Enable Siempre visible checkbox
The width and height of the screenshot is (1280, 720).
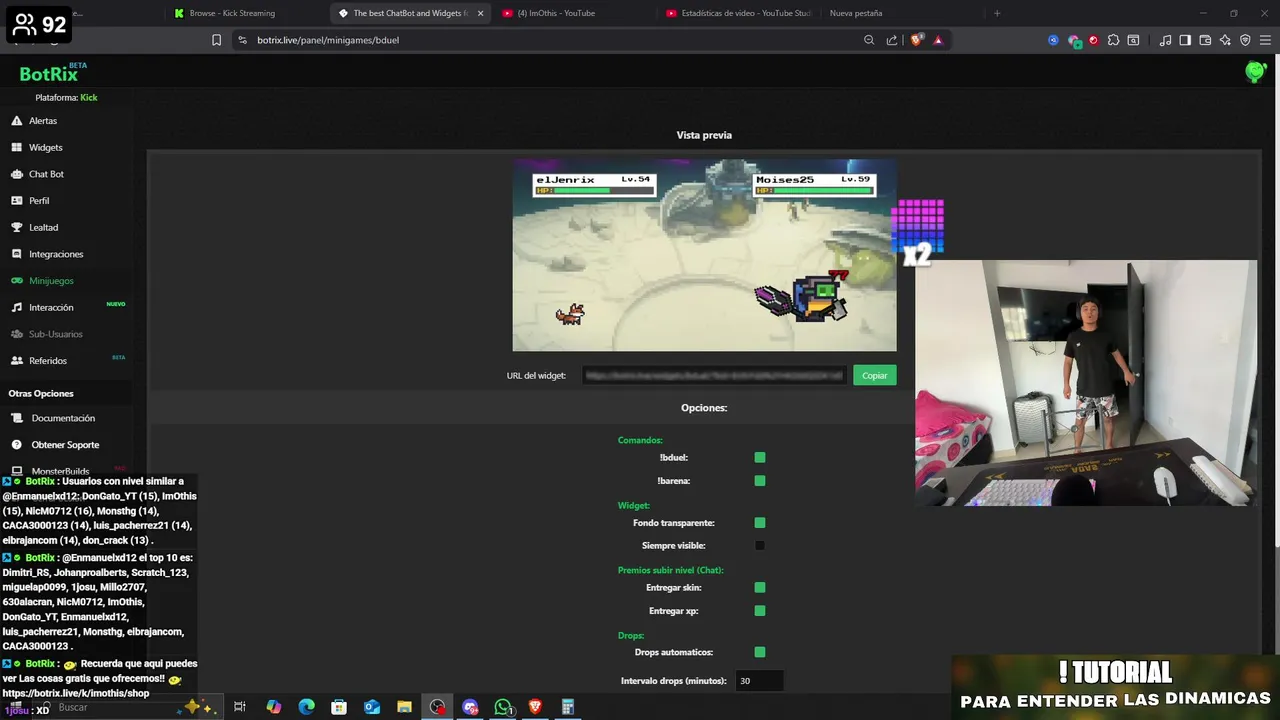(x=760, y=546)
